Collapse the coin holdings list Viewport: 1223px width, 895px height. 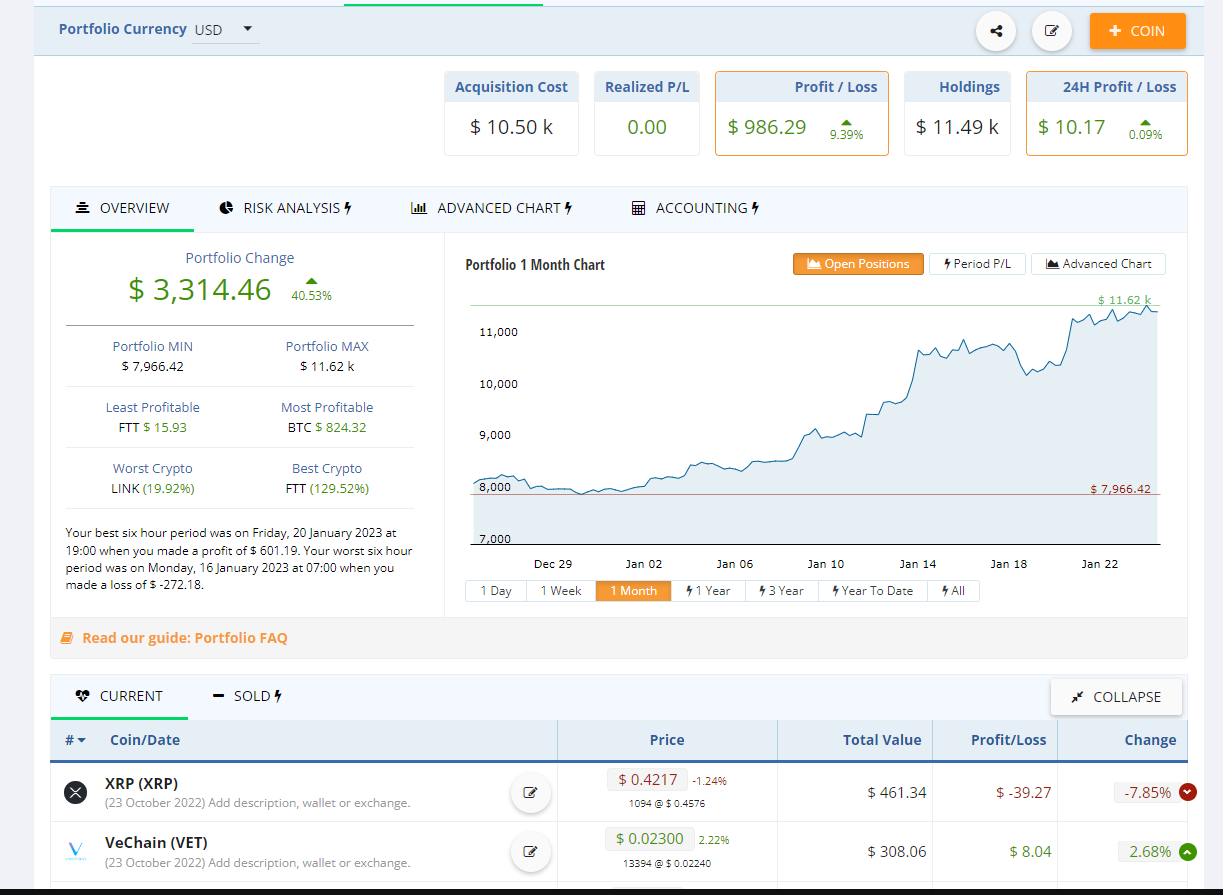1116,697
